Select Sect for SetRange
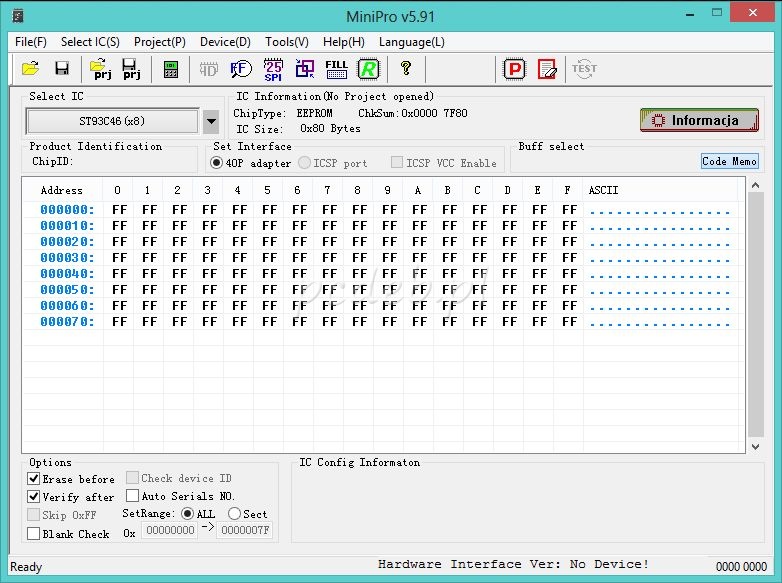 coord(234,513)
